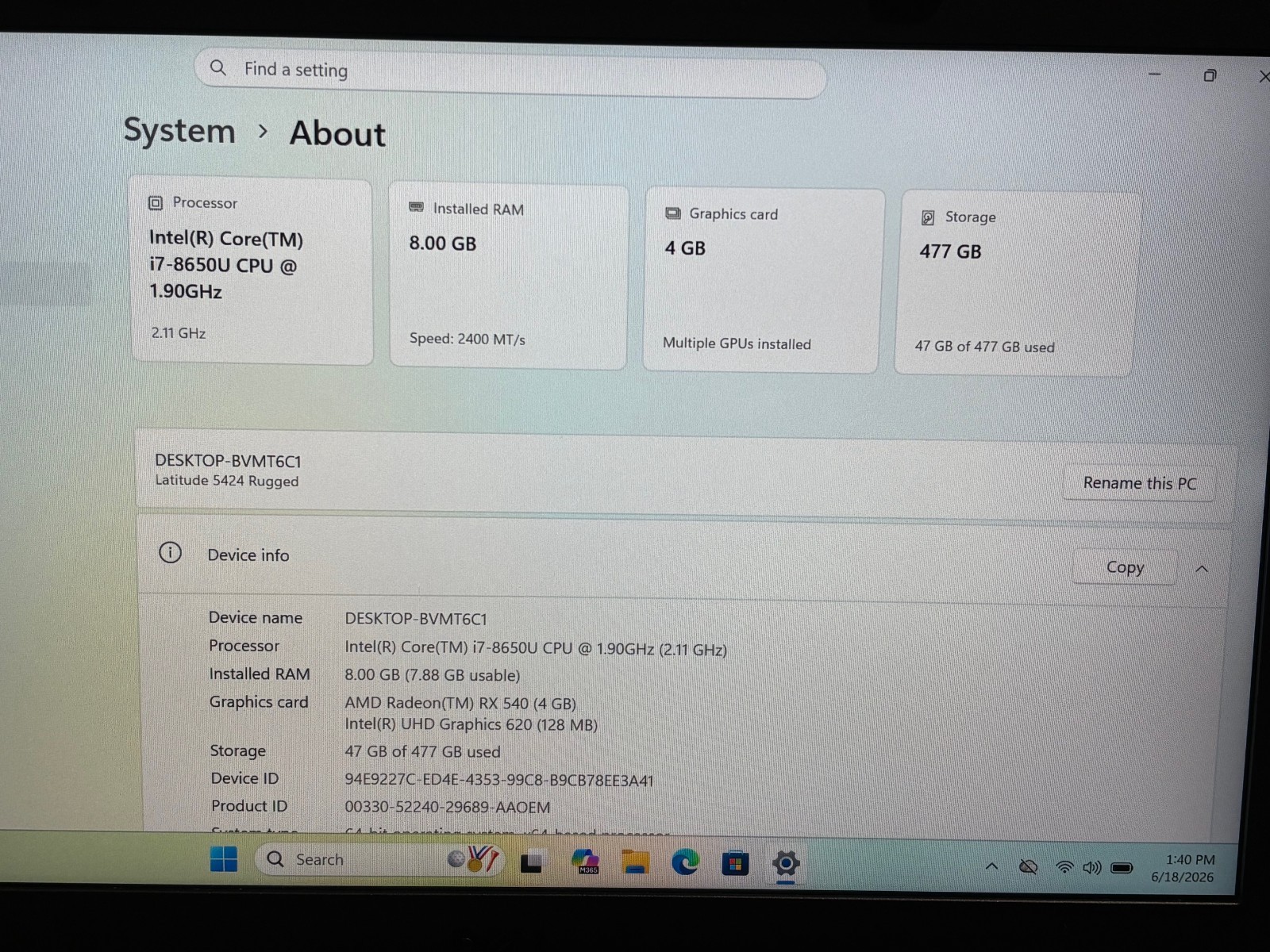Click 'Speed: 2400 MT/s' text

pyautogui.click(x=468, y=339)
